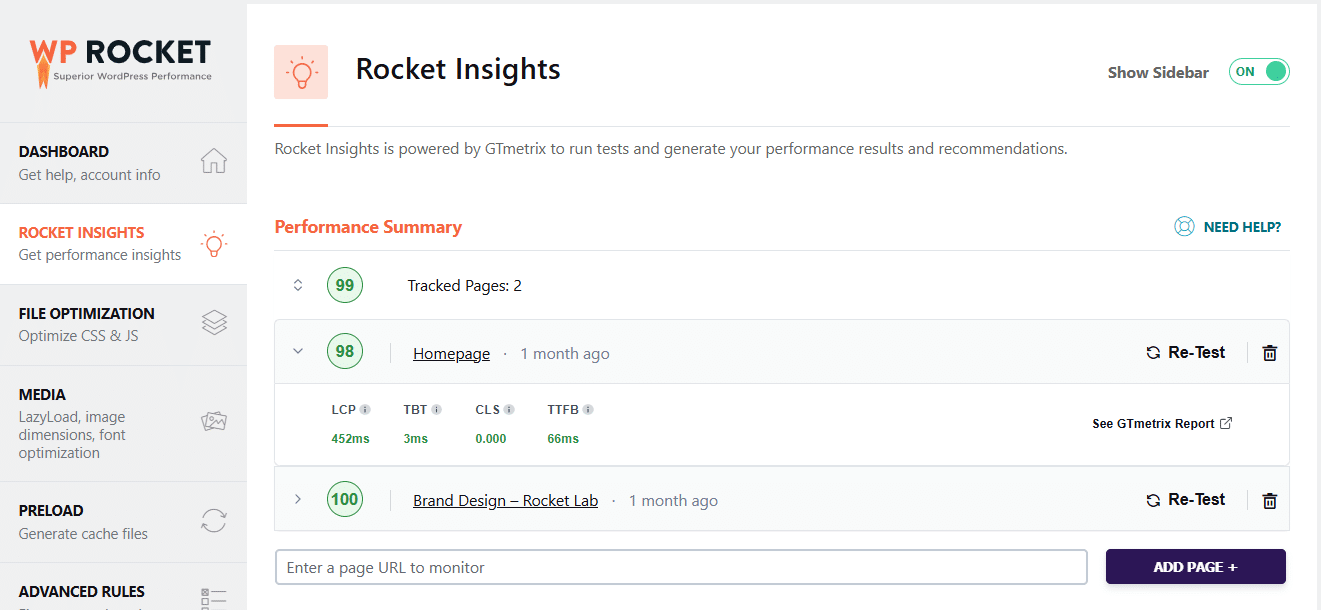Click the Need Help headset icon
Image resolution: width=1321 pixels, height=610 pixels.
1184,227
